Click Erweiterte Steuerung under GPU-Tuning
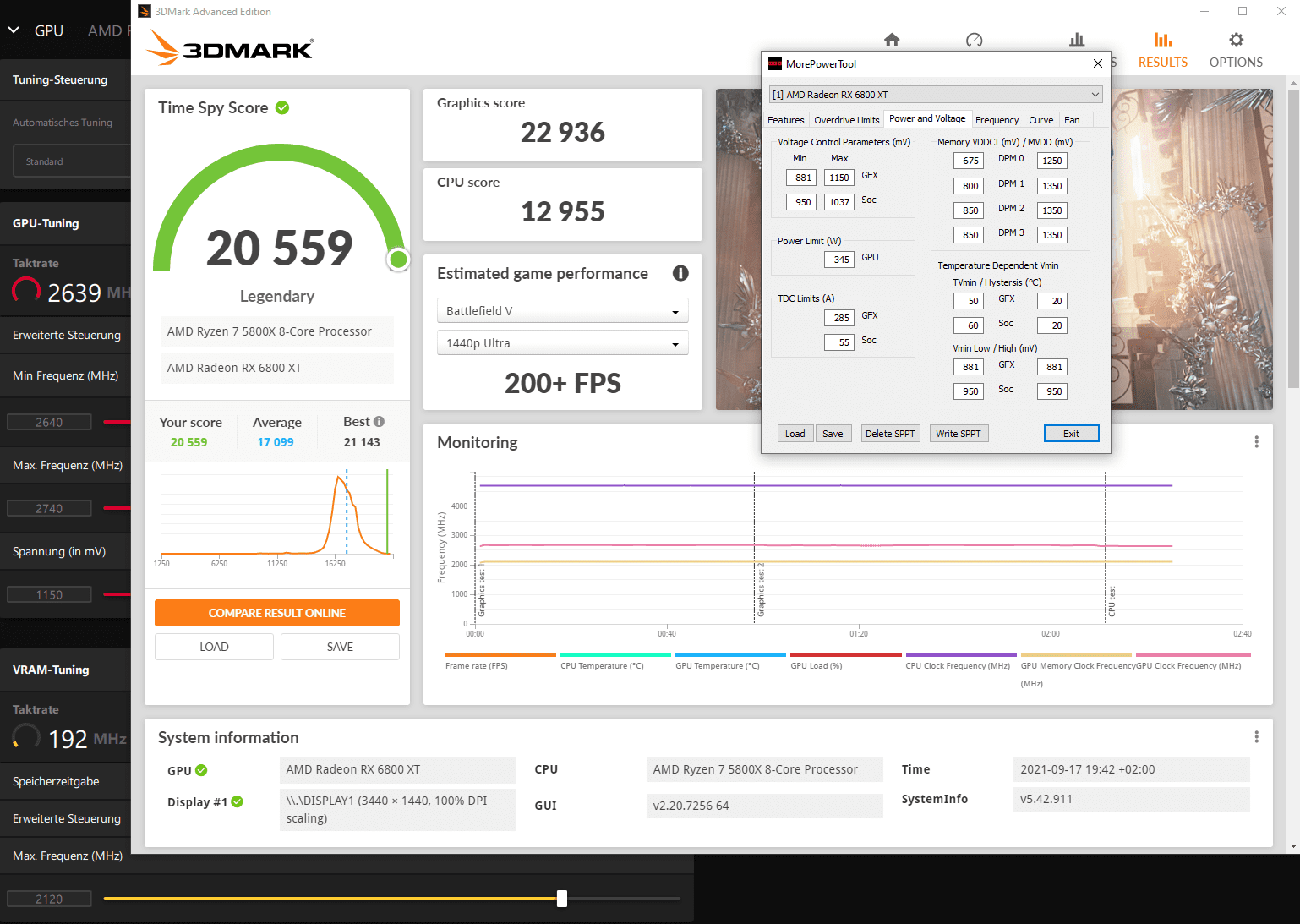The height and width of the screenshot is (924, 1300). 67,335
